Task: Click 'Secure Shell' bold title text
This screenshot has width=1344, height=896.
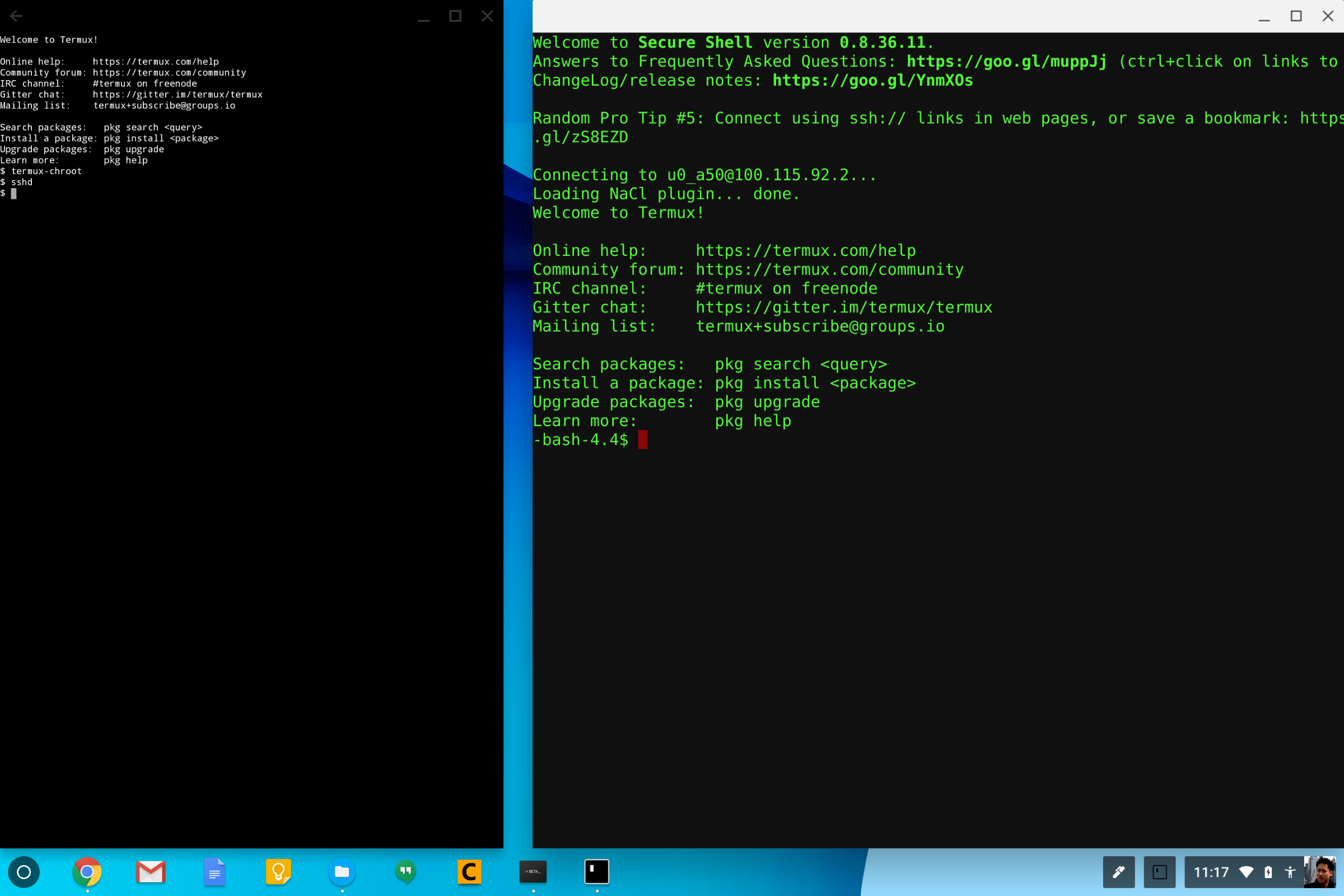Action: (695, 43)
